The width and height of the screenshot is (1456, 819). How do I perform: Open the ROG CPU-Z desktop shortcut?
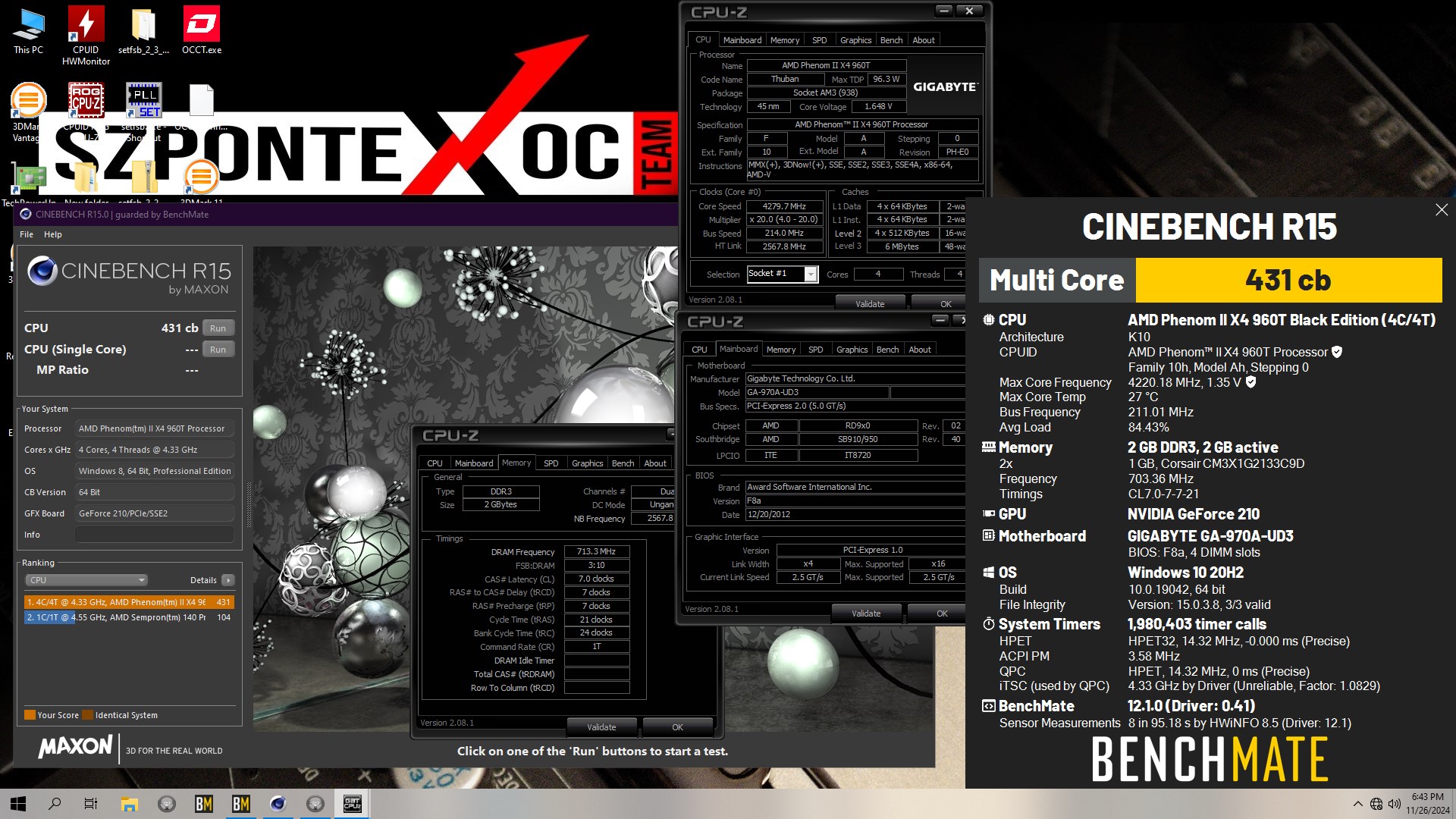86,100
